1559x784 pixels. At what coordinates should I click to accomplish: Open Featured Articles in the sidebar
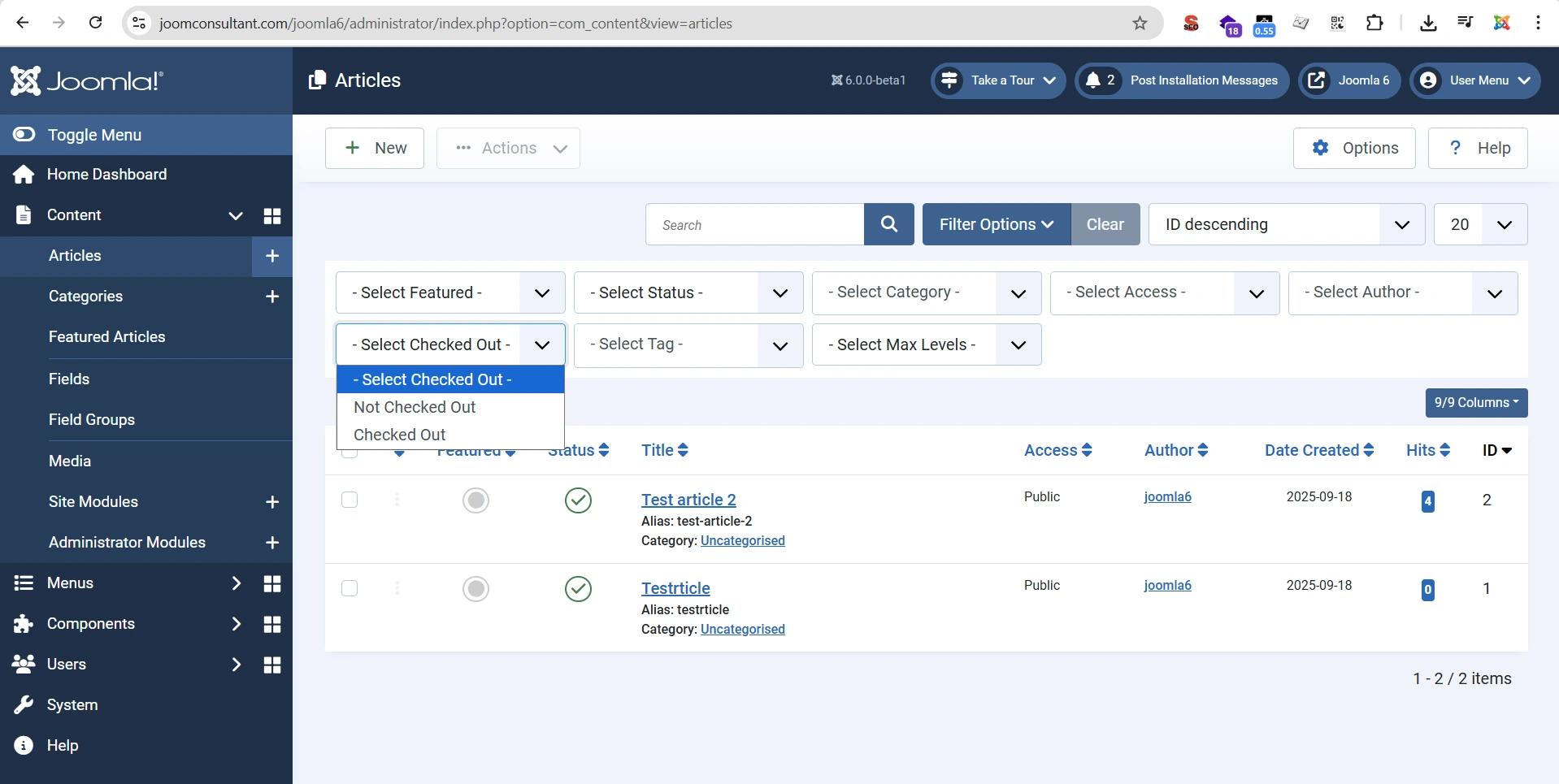106,337
